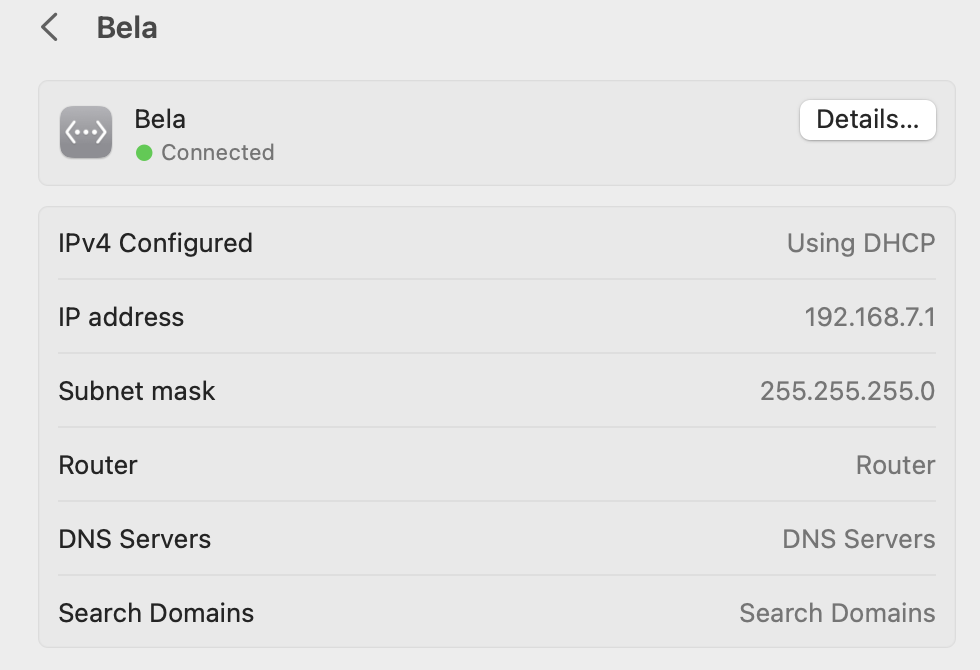Screen dimensions: 980x670
Task: Click the 192.168.7.1 IP address value
Action: [869, 317]
